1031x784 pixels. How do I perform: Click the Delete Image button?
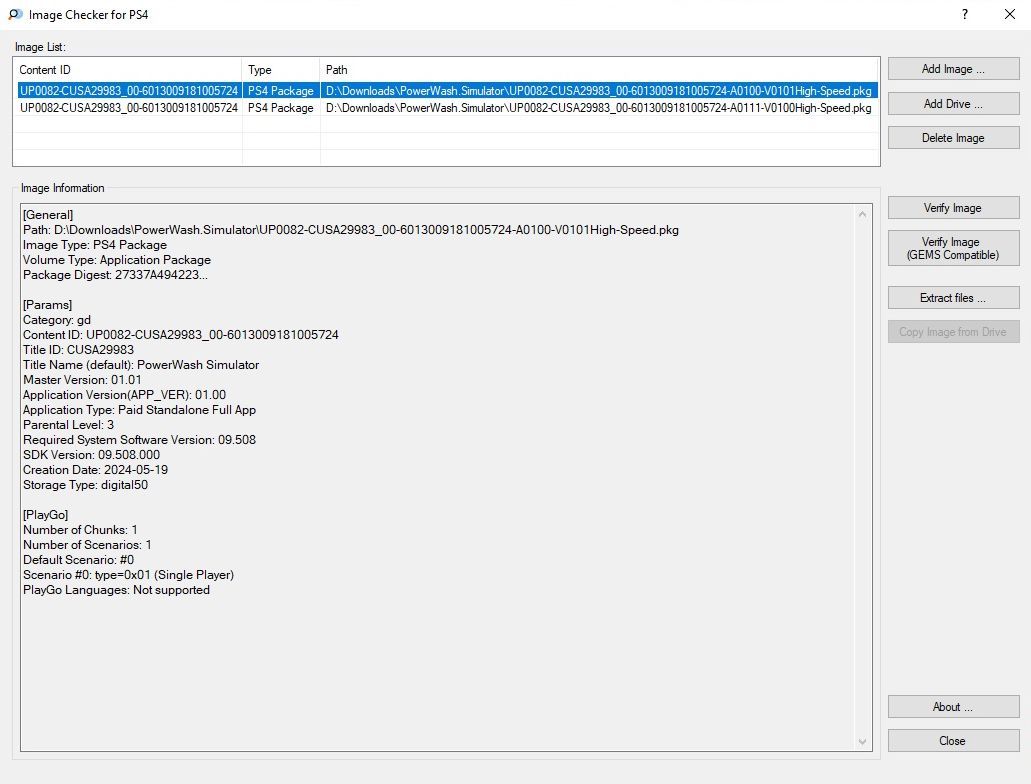[x=953, y=138]
